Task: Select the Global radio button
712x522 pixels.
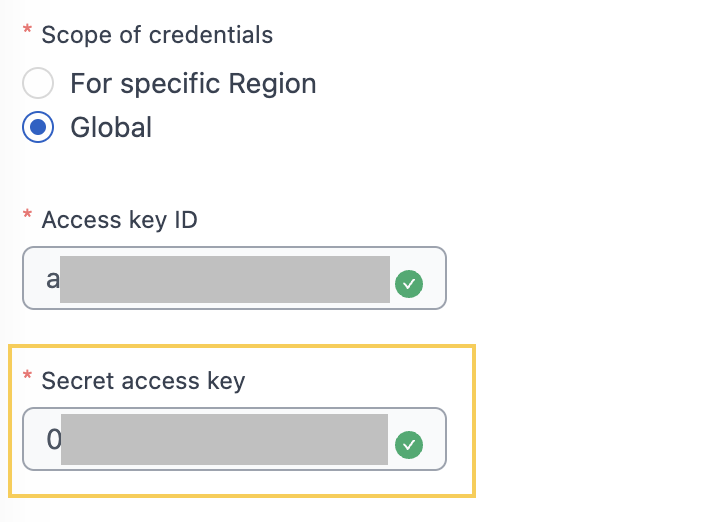Action: [x=38, y=127]
